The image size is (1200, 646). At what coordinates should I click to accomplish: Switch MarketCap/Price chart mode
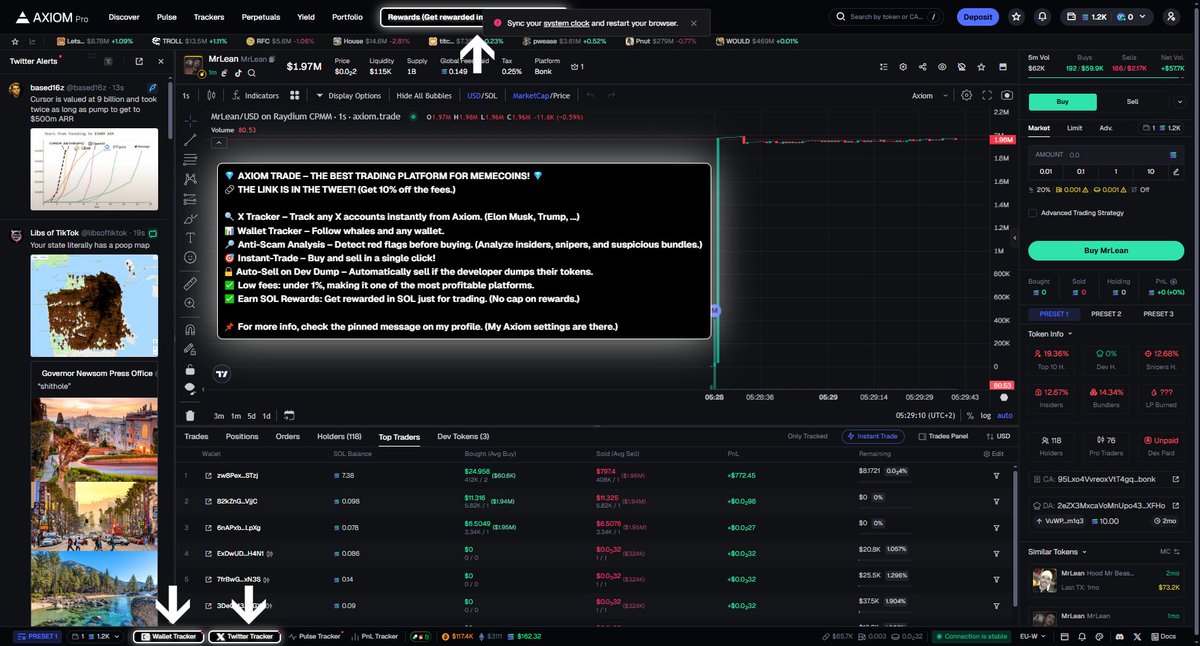click(x=541, y=96)
